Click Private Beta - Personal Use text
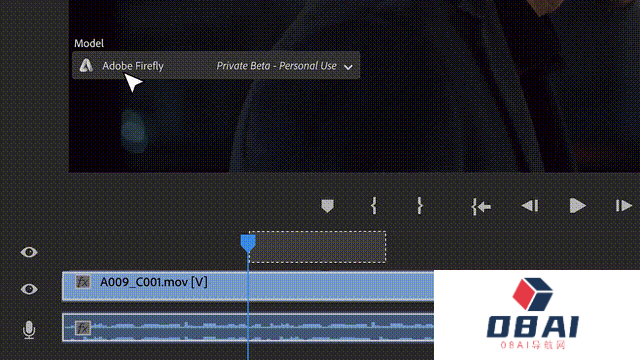The image size is (640, 360). pos(276,66)
